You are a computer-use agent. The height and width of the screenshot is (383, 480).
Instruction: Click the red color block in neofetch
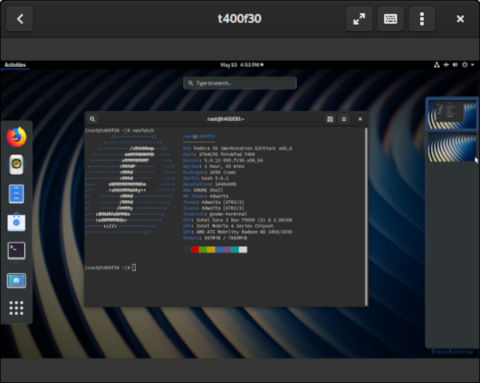195,250
